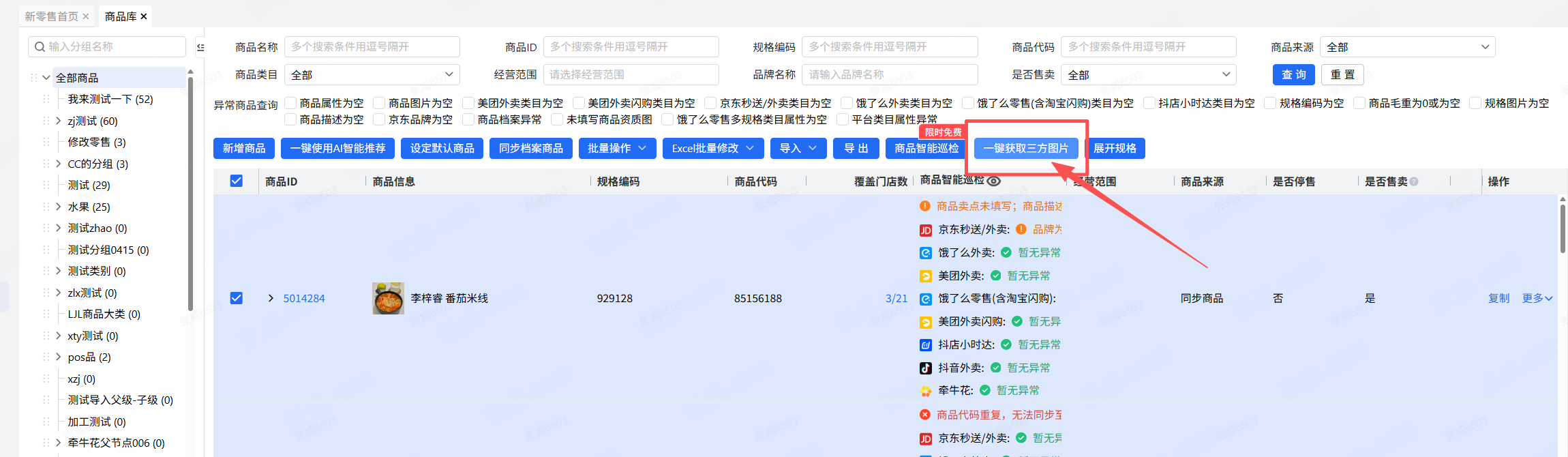The height and width of the screenshot is (457, 1568).
Task: Open product ID link 5014284
Action: 304,298
